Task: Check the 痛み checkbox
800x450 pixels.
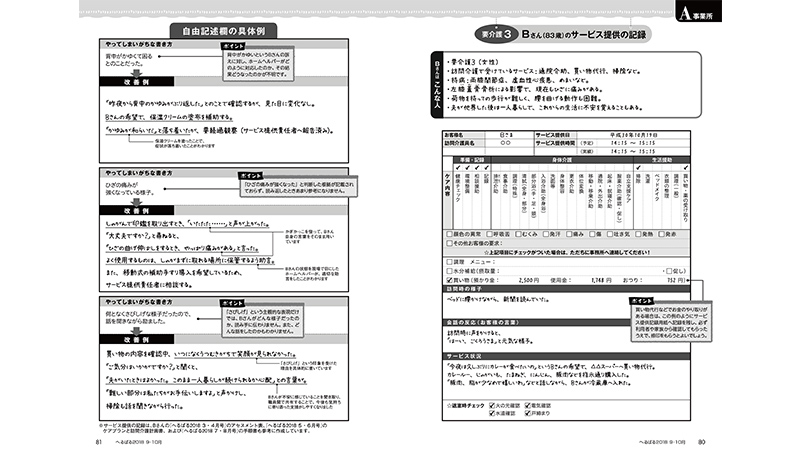Action: 569,234
